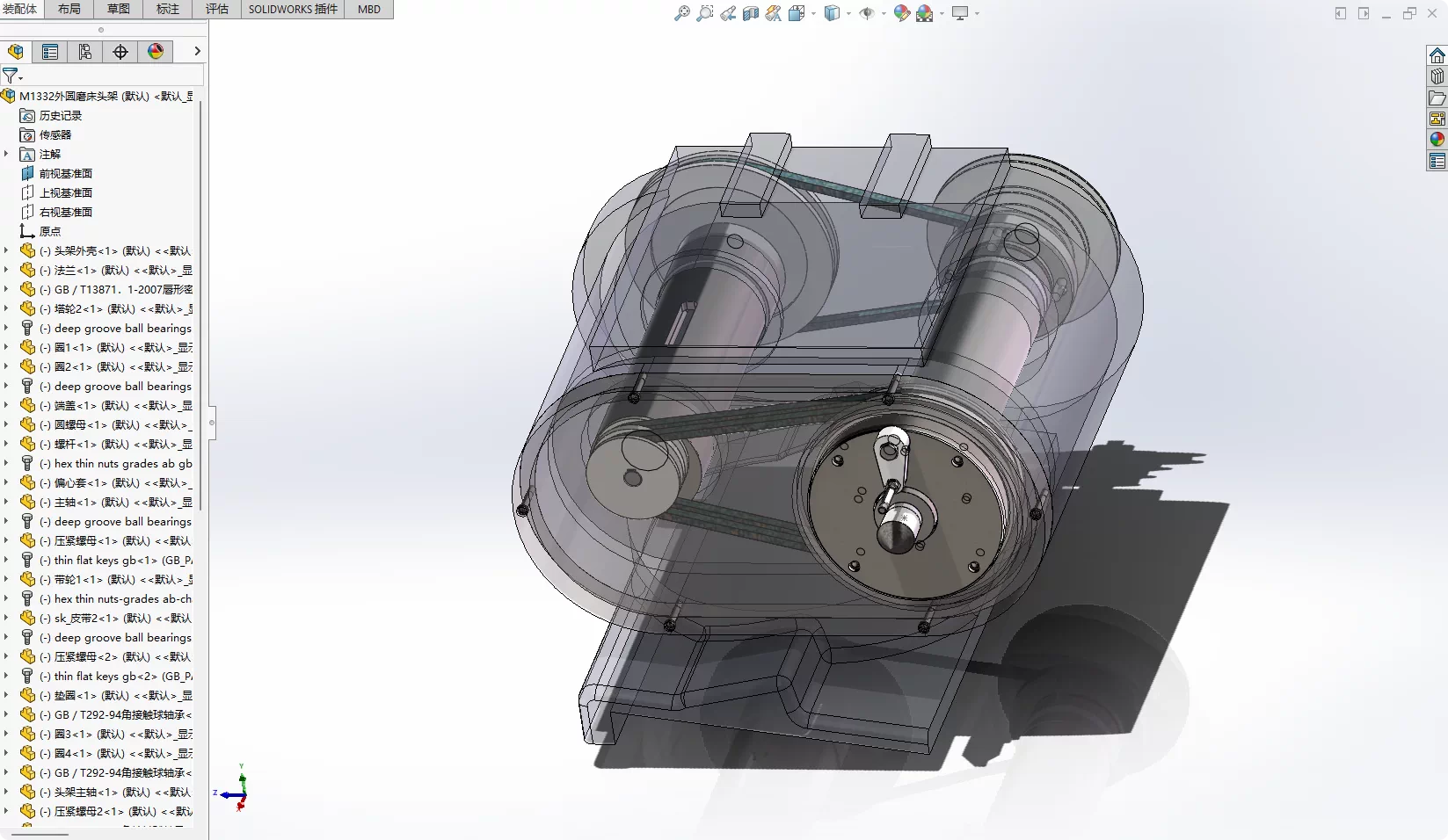This screenshot has height=840, width=1448.
Task: Open the File Explorer task pane icon
Action: pyautogui.click(x=1437, y=98)
